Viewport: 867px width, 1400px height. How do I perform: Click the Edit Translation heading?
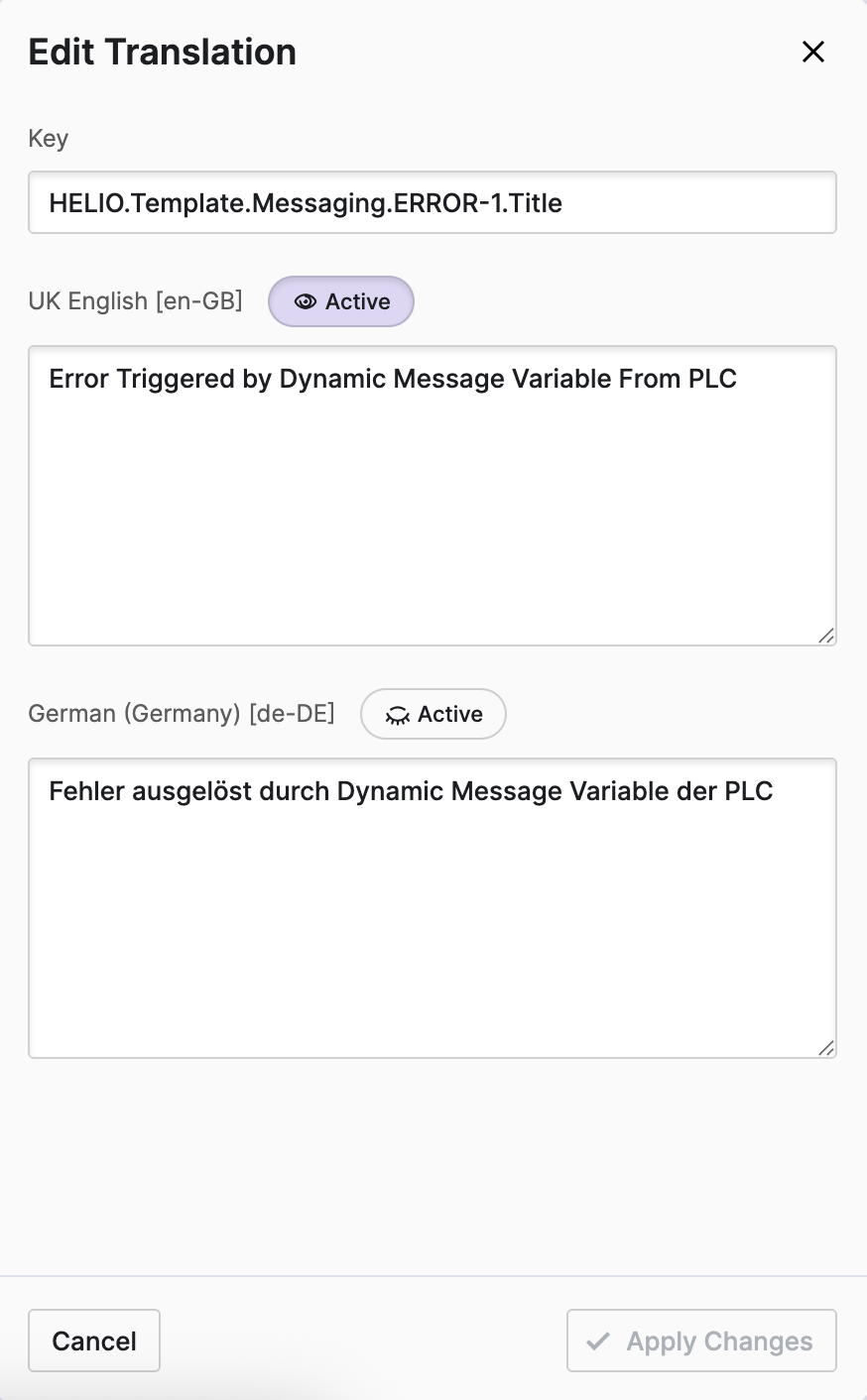[163, 52]
